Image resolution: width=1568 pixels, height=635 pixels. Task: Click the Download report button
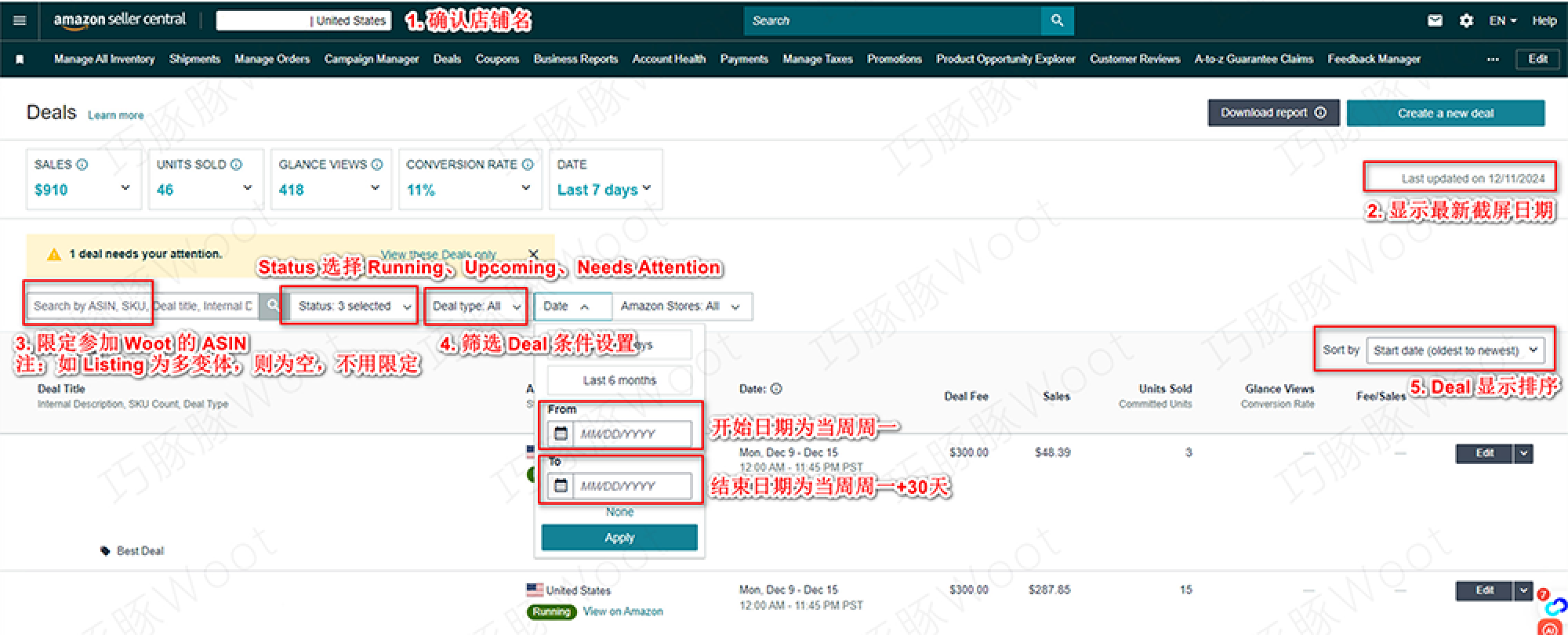(x=1273, y=113)
